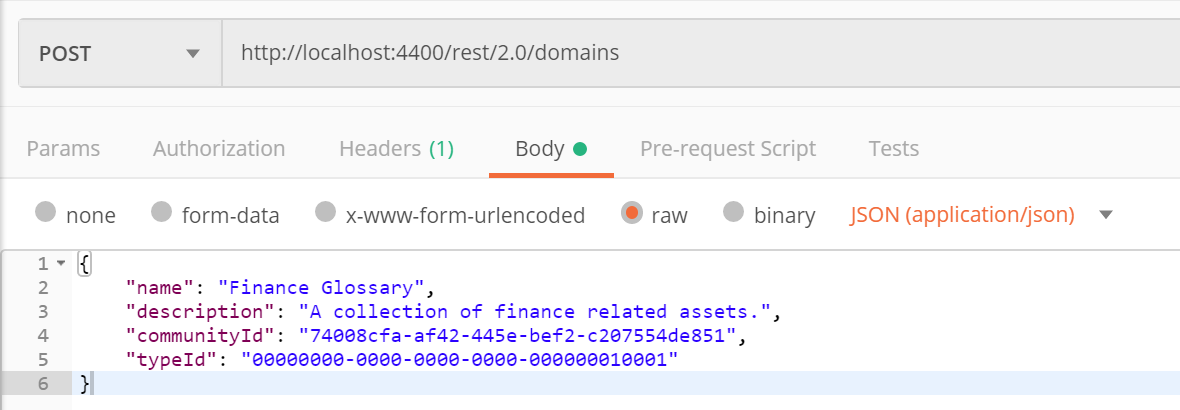
Task: Select the Body tab
Action: coord(551,149)
